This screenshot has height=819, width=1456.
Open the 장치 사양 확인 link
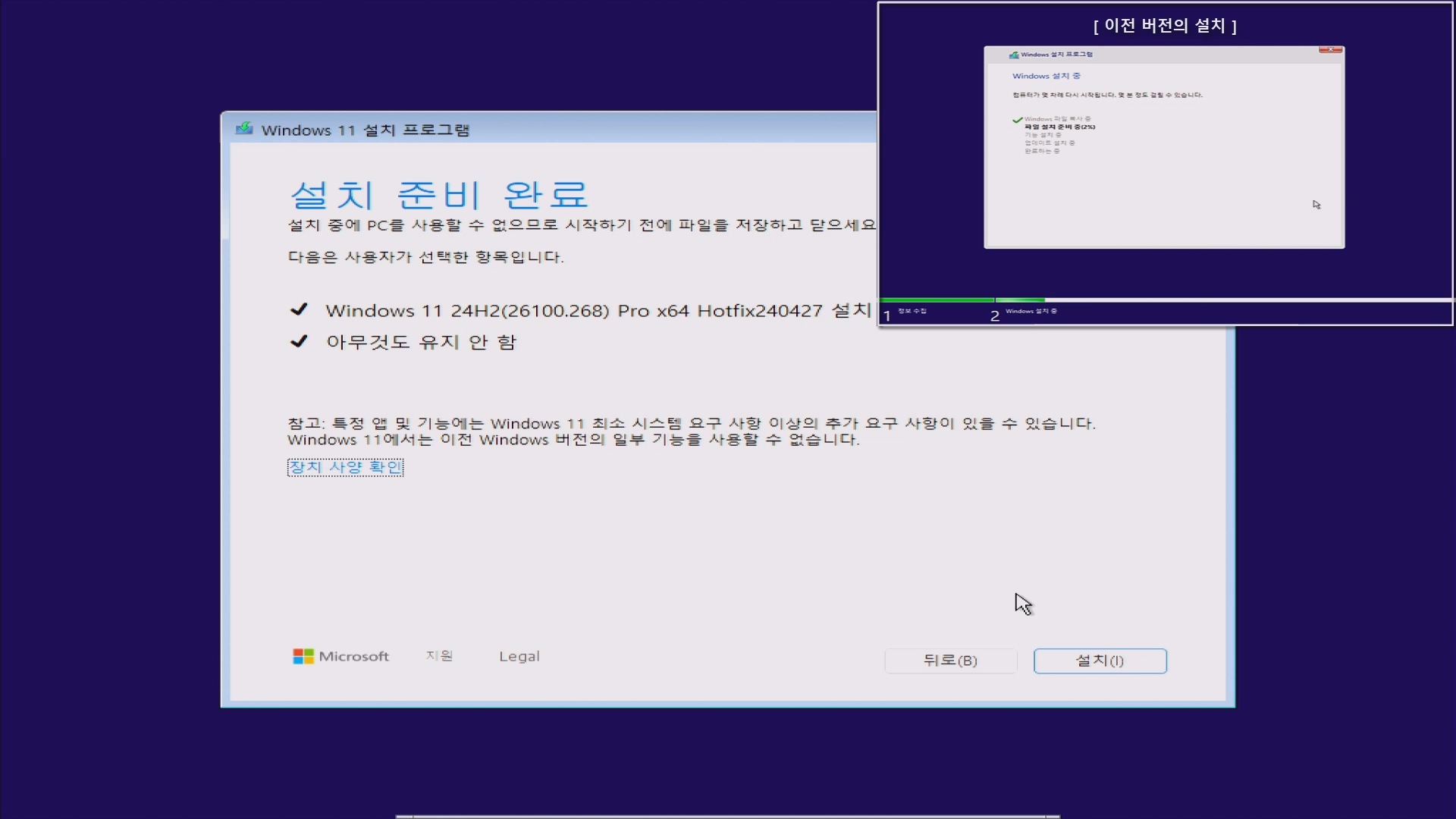[x=345, y=467]
